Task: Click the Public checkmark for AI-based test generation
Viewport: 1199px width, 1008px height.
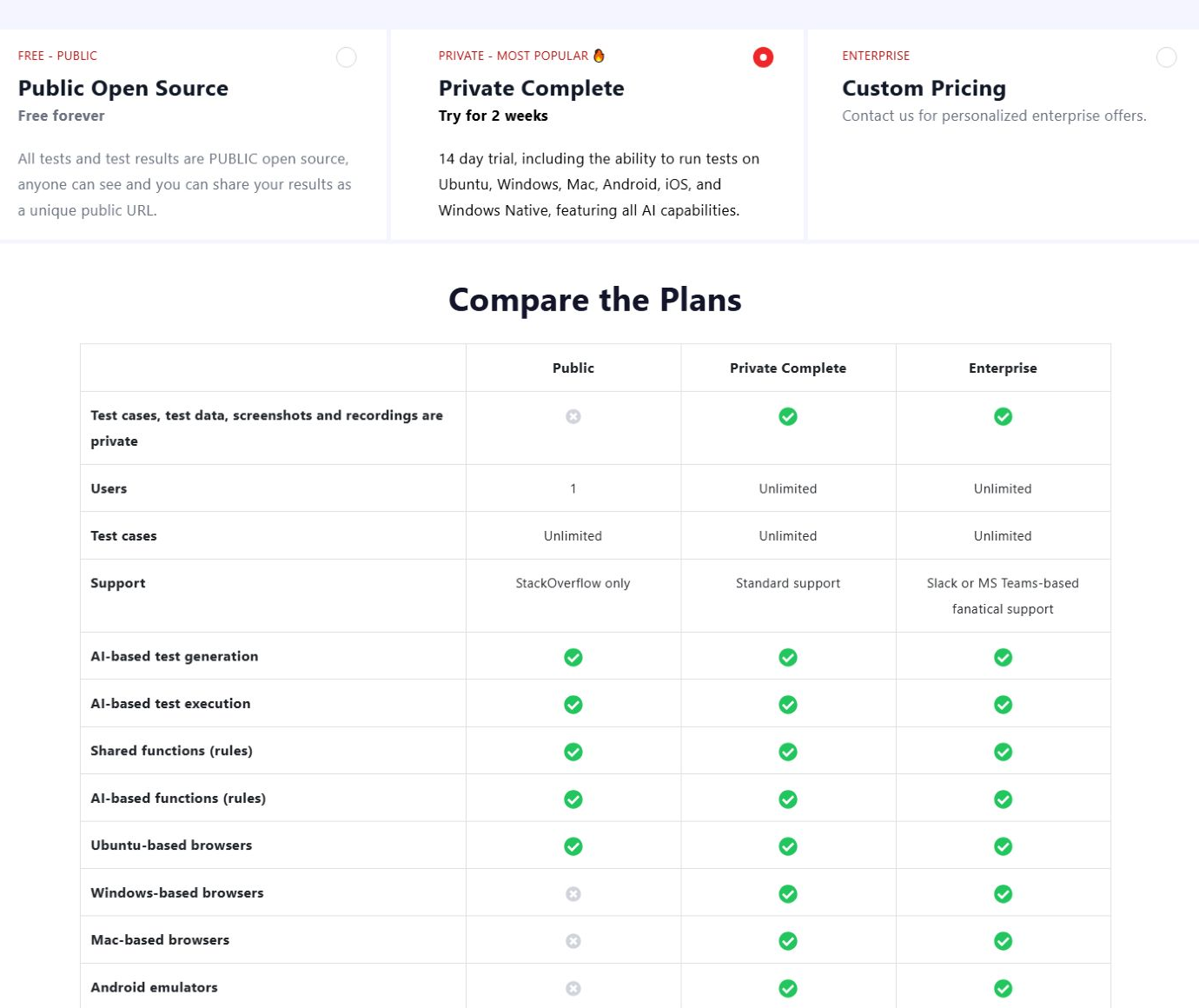Action: coord(573,657)
